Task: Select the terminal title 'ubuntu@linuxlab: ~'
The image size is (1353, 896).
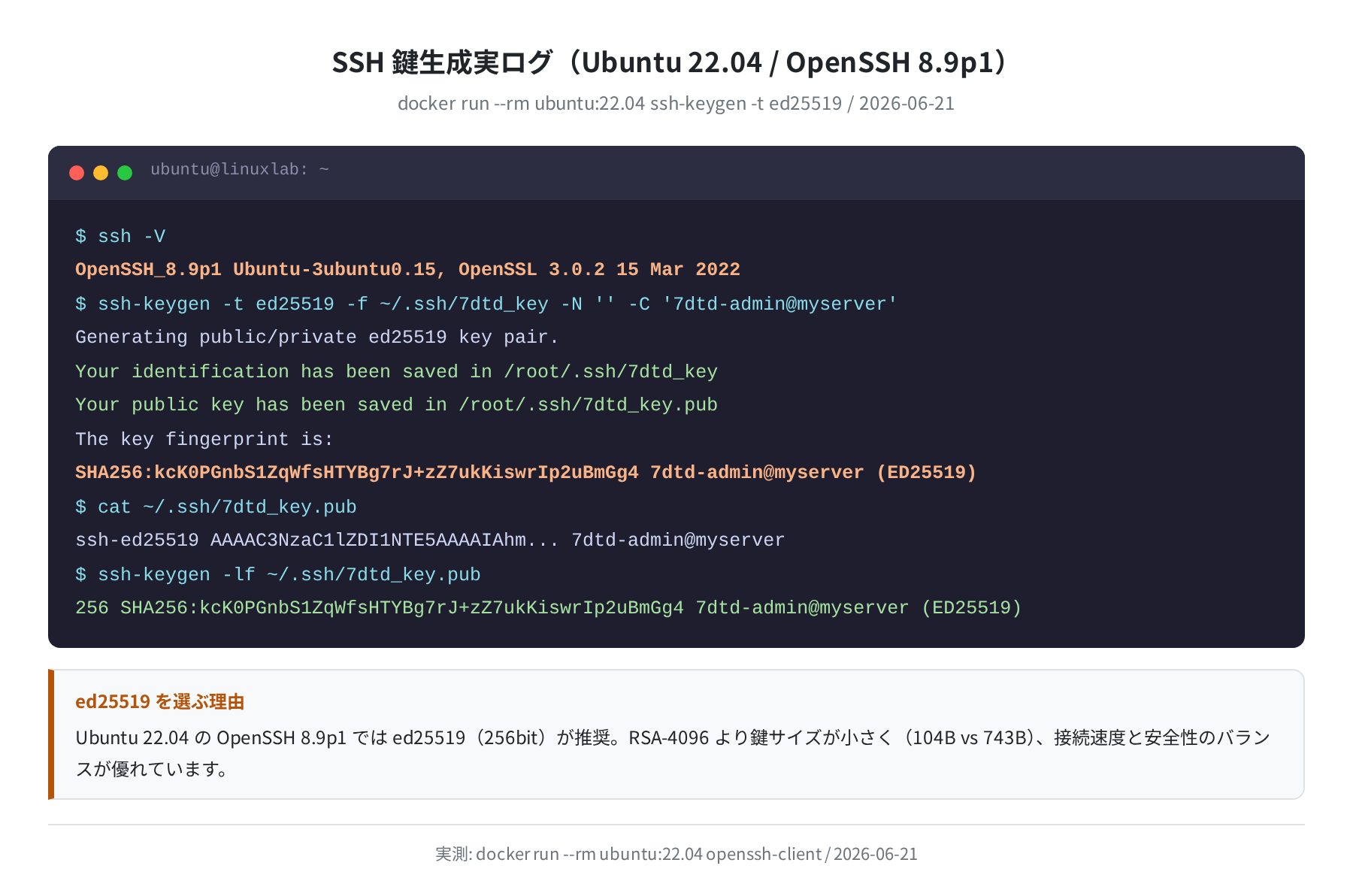Action: [x=240, y=170]
